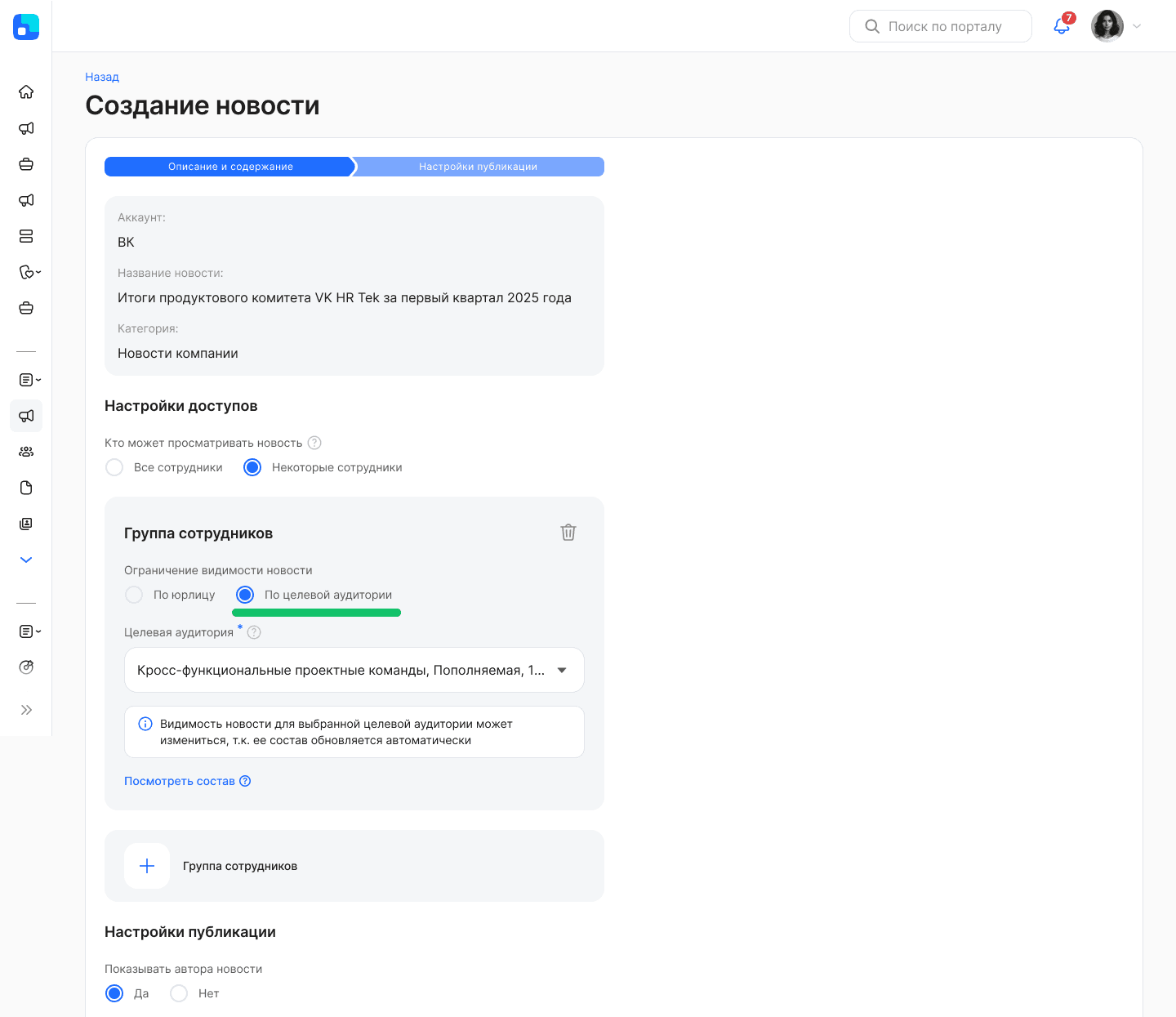The image size is (1176, 1017).
Task: Focus the Поиск по порталу search field
Action: [941, 26]
